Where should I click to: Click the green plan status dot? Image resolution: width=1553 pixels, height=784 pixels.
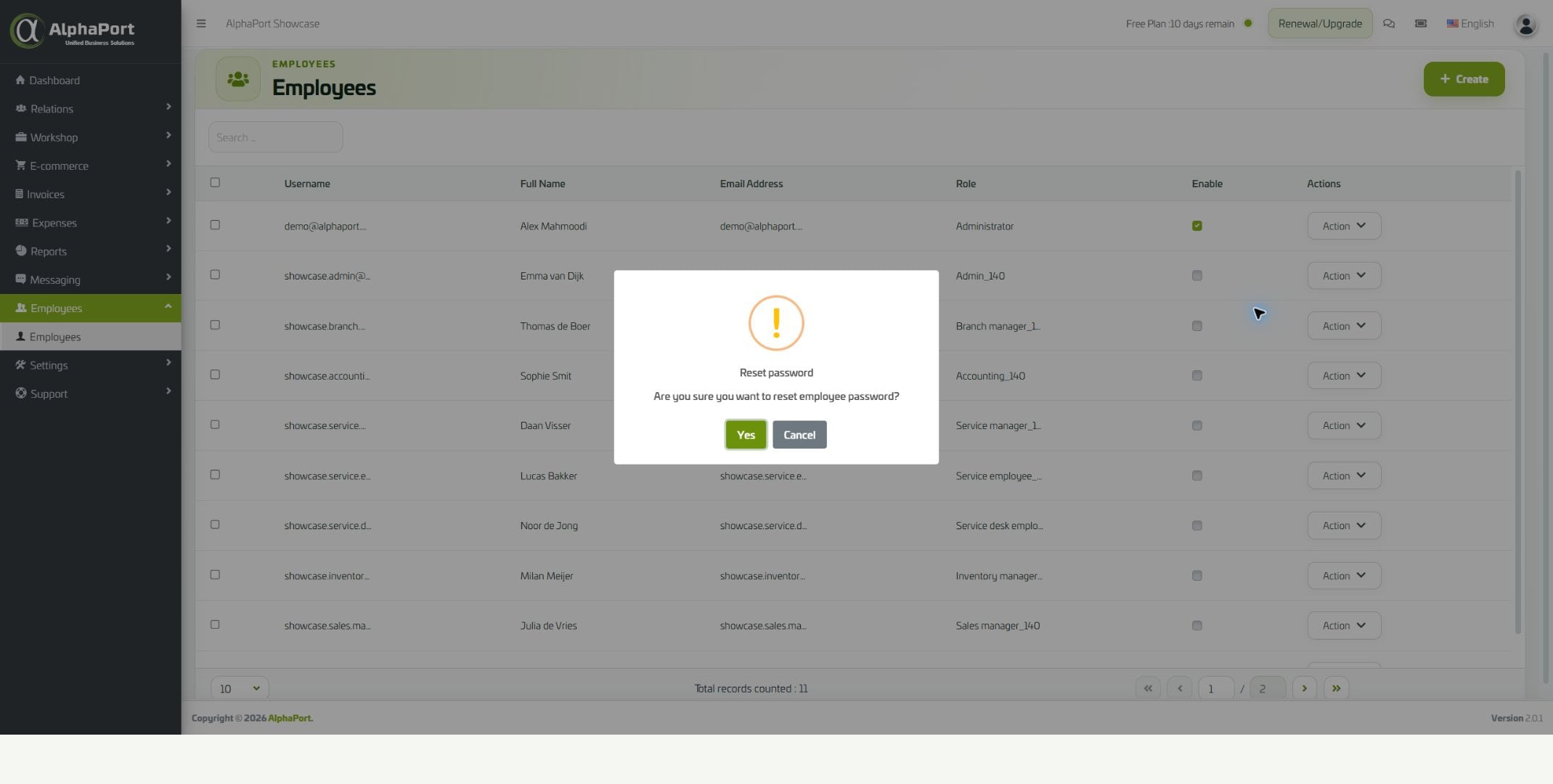click(1248, 23)
